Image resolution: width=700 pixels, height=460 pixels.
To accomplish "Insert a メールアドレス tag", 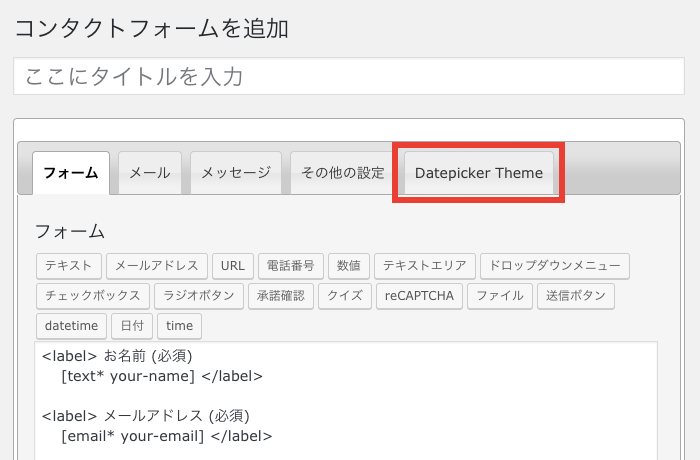I will click(x=157, y=266).
